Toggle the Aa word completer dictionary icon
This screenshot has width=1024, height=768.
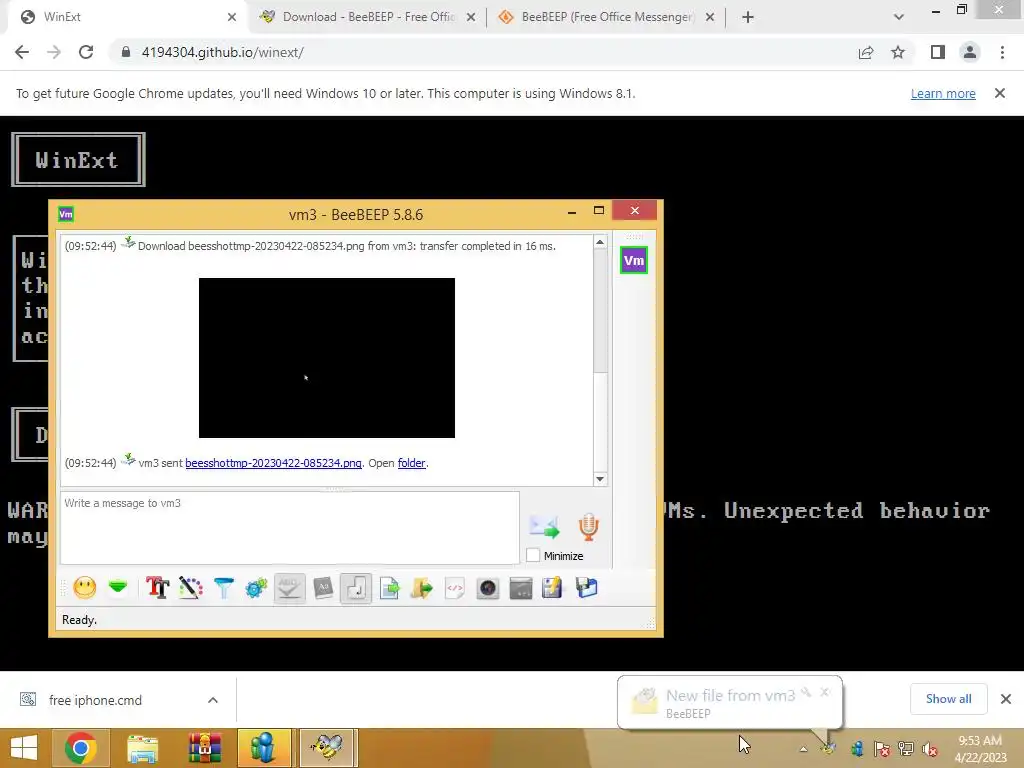tap(323, 588)
